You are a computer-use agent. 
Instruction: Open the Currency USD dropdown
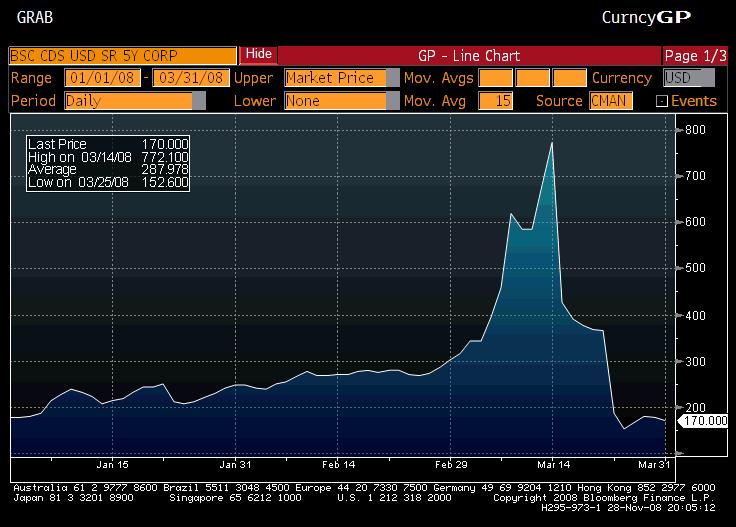[x=689, y=78]
